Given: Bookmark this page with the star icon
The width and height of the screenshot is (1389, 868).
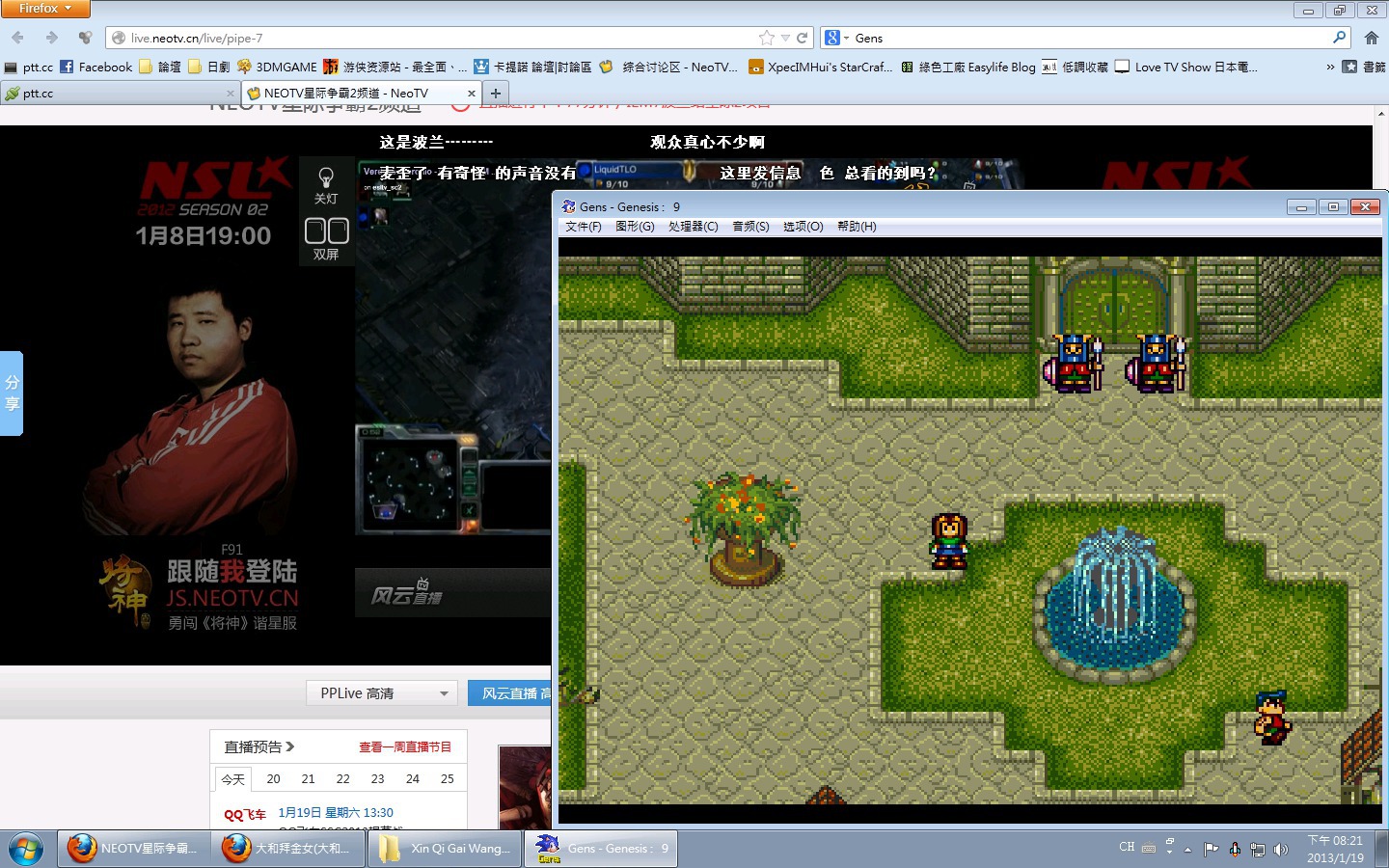Looking at the screenshot, I should (x=767, y=38).
